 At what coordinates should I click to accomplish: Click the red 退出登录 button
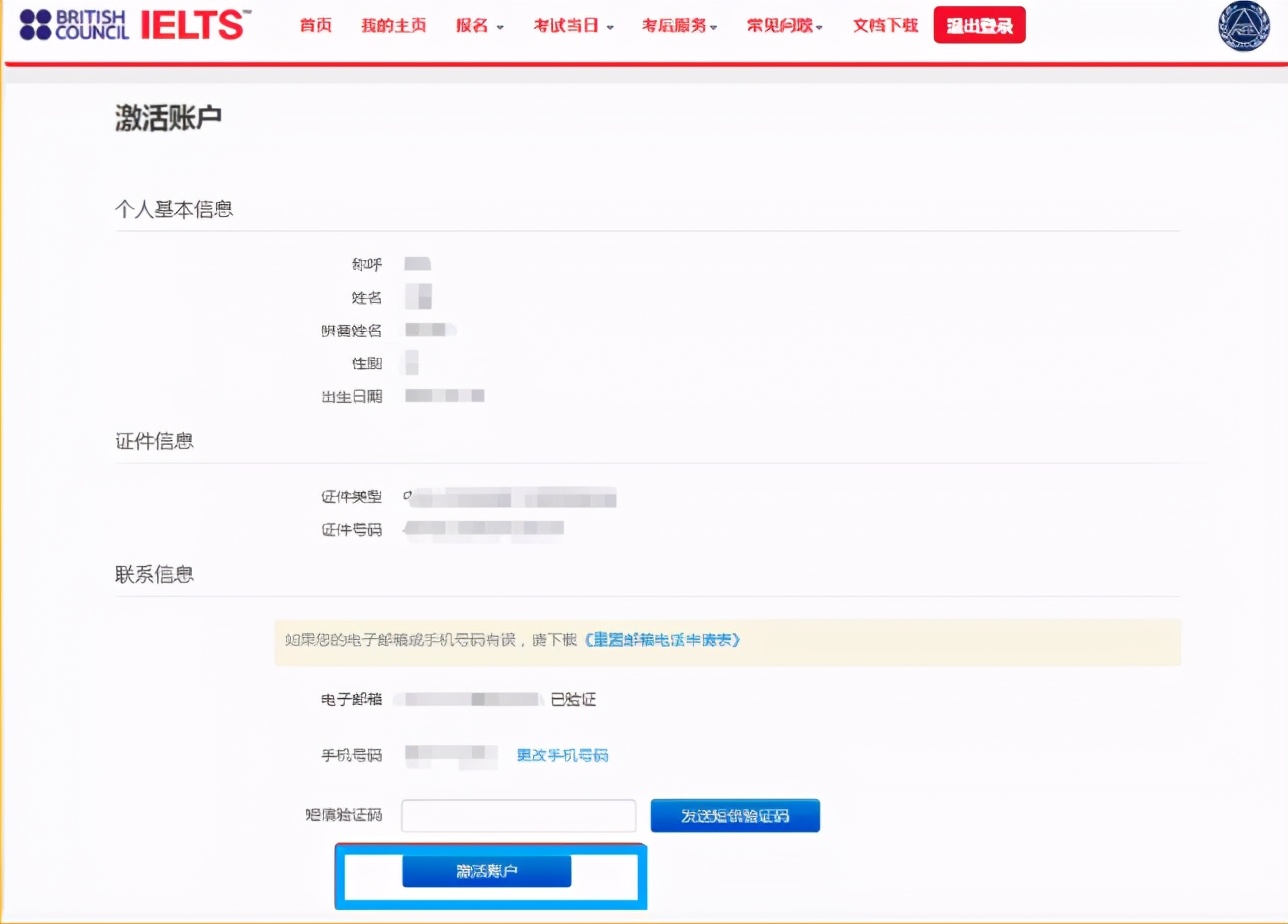[x=979, y=25]
